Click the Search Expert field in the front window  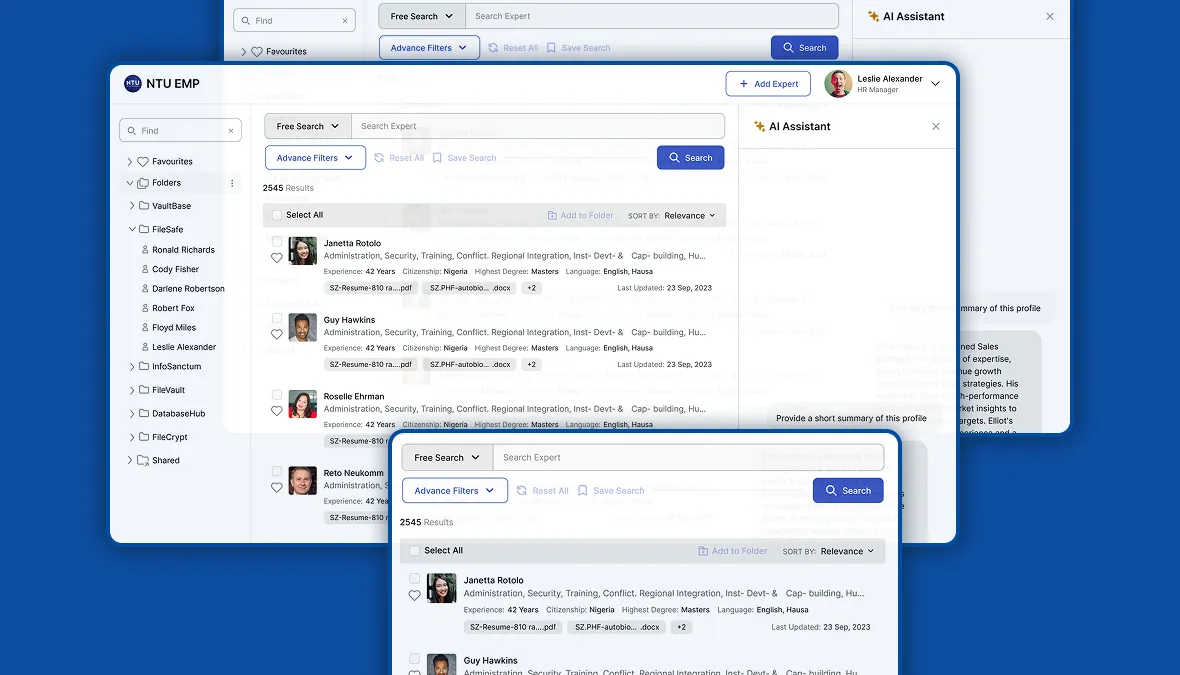pyautogui.click(x=688, y=458)
